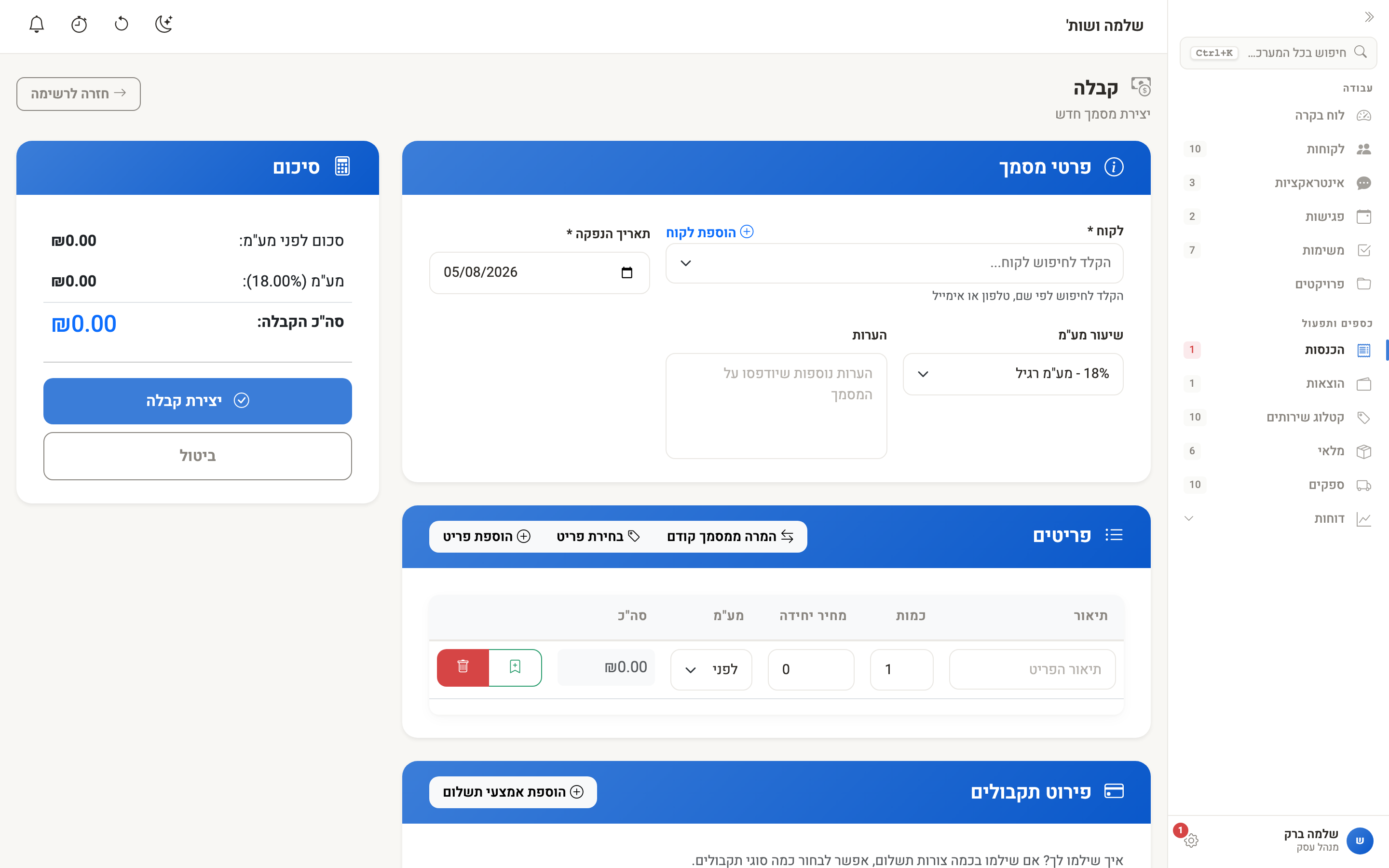
Task: Open calendar picker icon in date field
Action: tap(627, 272)
